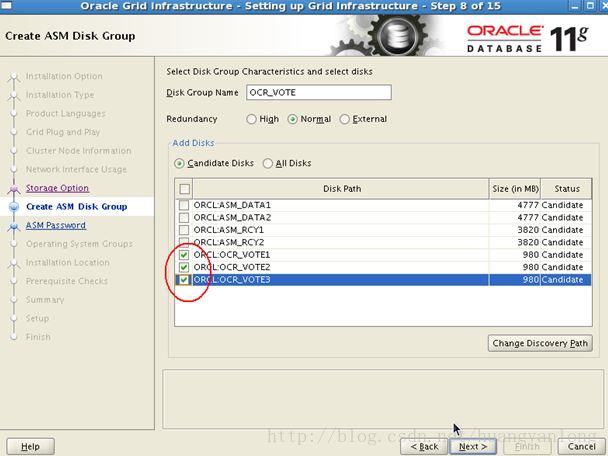Select the ORCL:ASM_DATA1 disk path text
Viewport: 608px width, 456px height.
[x=232, y=205]
